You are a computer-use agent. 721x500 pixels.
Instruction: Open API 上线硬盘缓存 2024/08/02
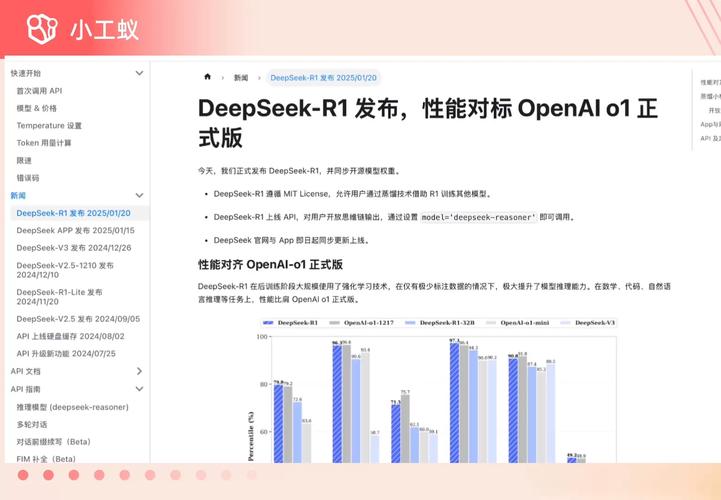(x=70, y=336)
